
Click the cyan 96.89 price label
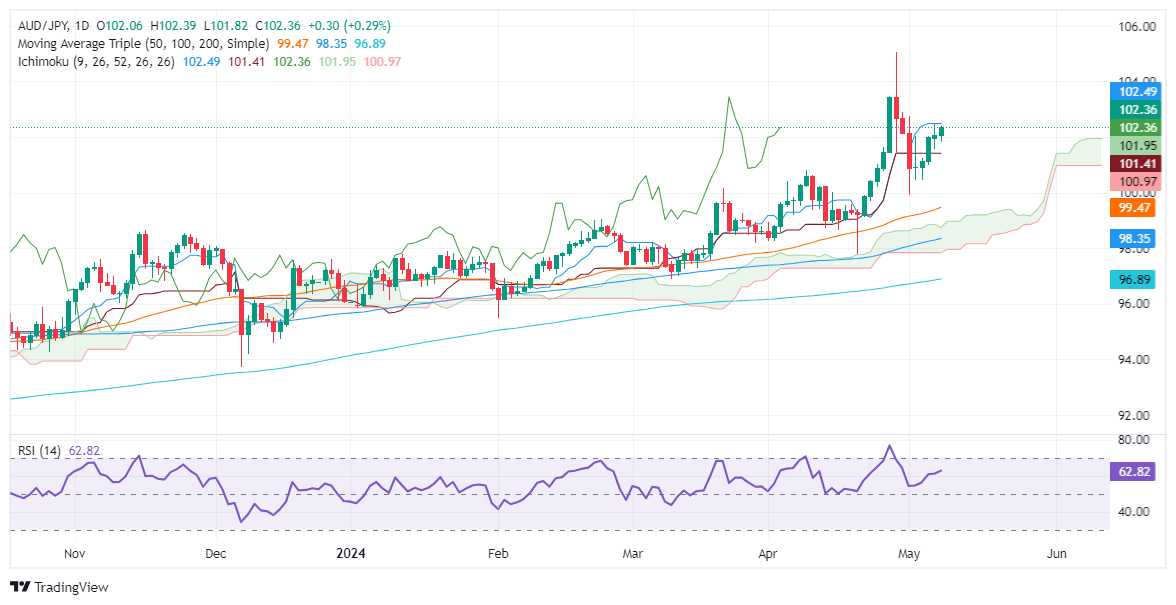(x=1136, y=281)
